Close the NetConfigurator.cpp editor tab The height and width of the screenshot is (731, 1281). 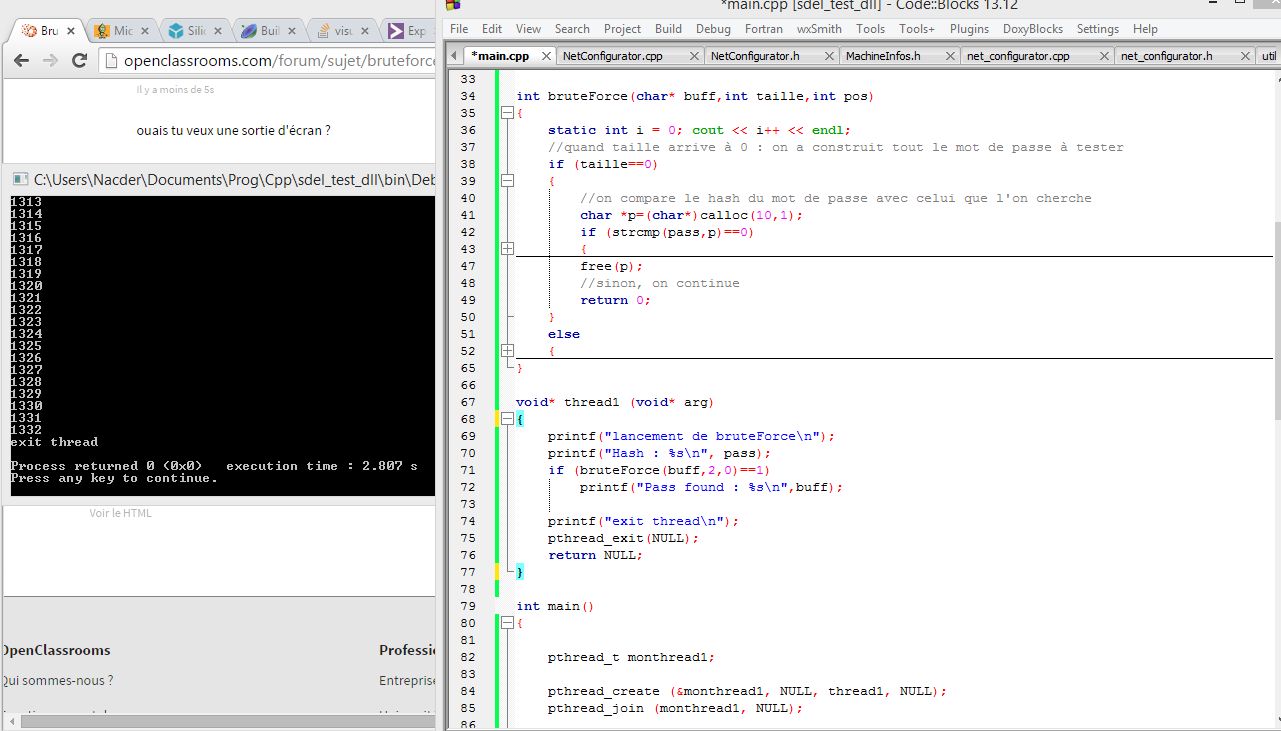695,56
